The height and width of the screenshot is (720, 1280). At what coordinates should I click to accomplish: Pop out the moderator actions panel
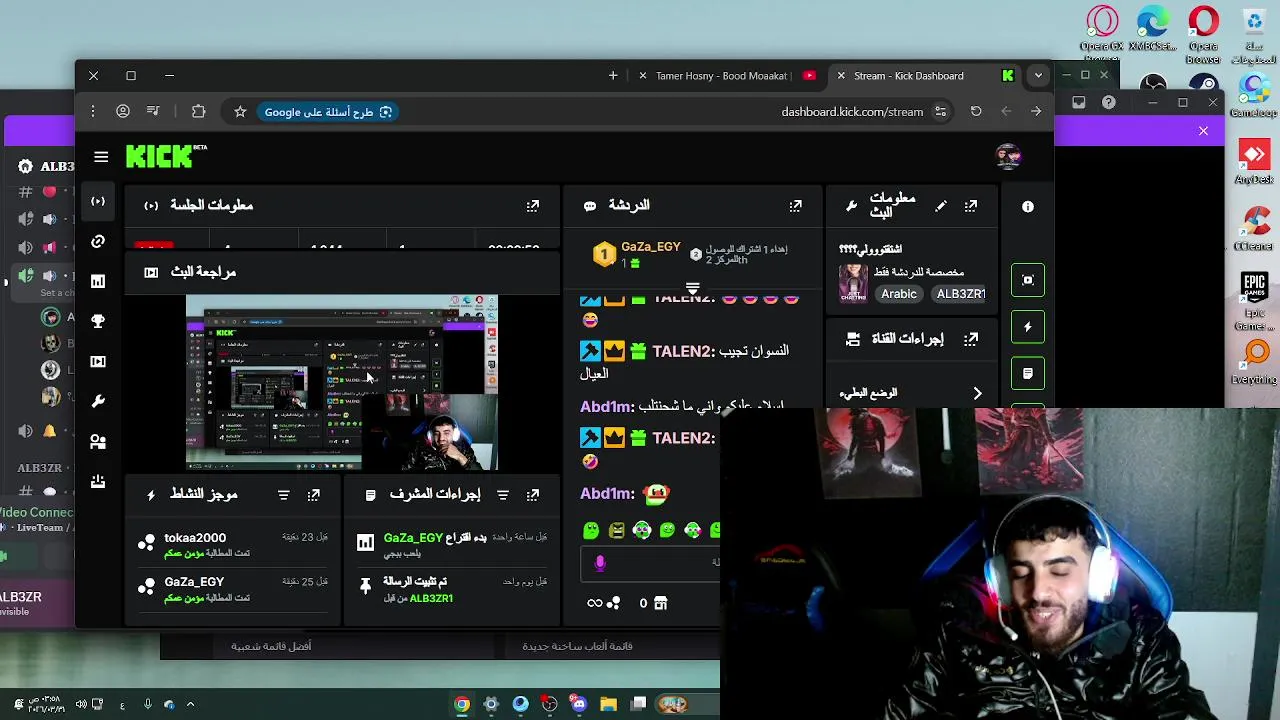(x=533, y=495)
